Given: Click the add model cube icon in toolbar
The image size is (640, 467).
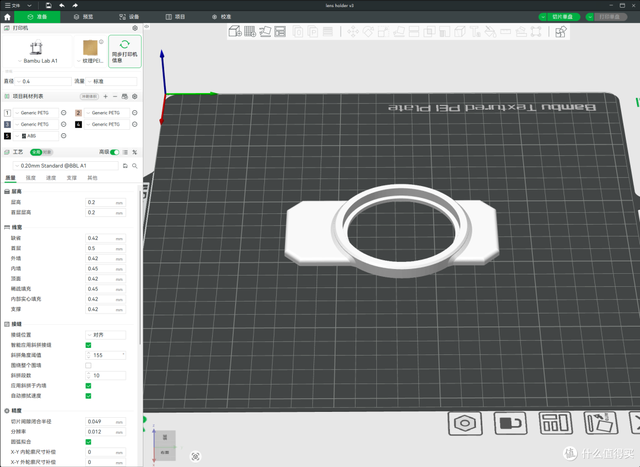Looking at the screenshot, I should (x=235, y=31).
